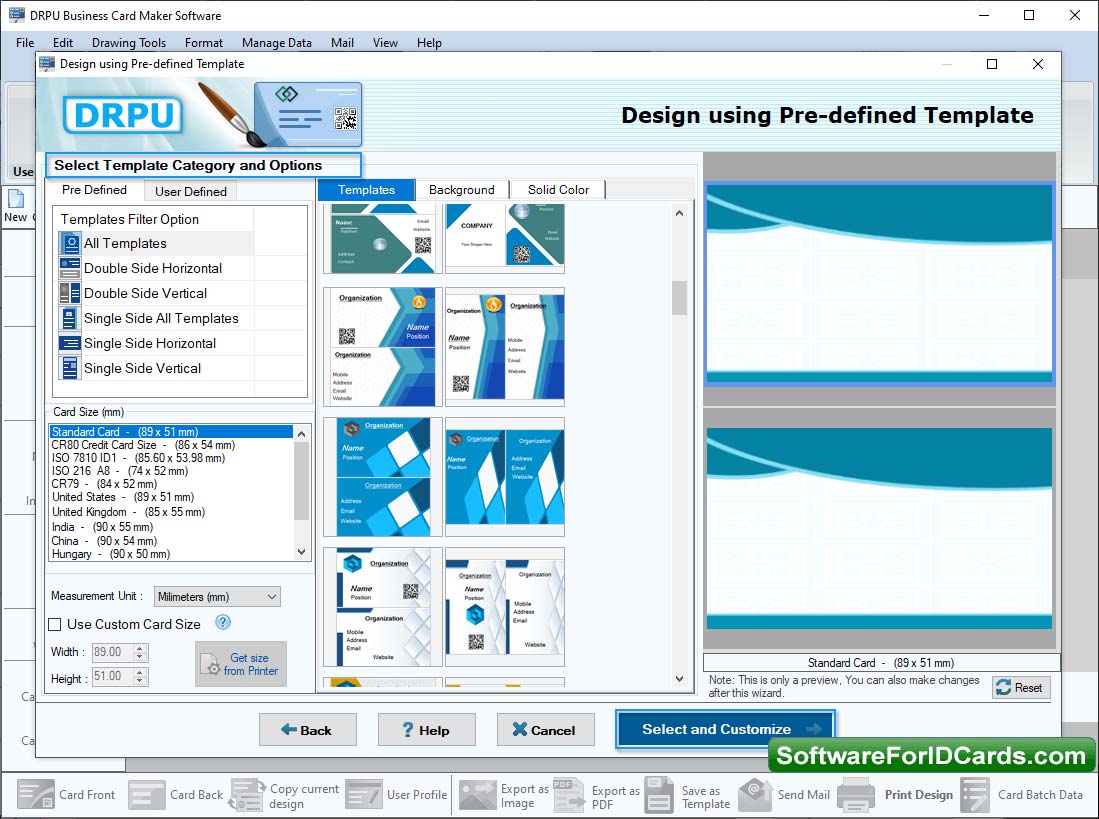Image resolution: width=1099 pixels, height=819 pixels.
Task: Click templates pane scroll up arrow
Action: [x=679, y=213]
